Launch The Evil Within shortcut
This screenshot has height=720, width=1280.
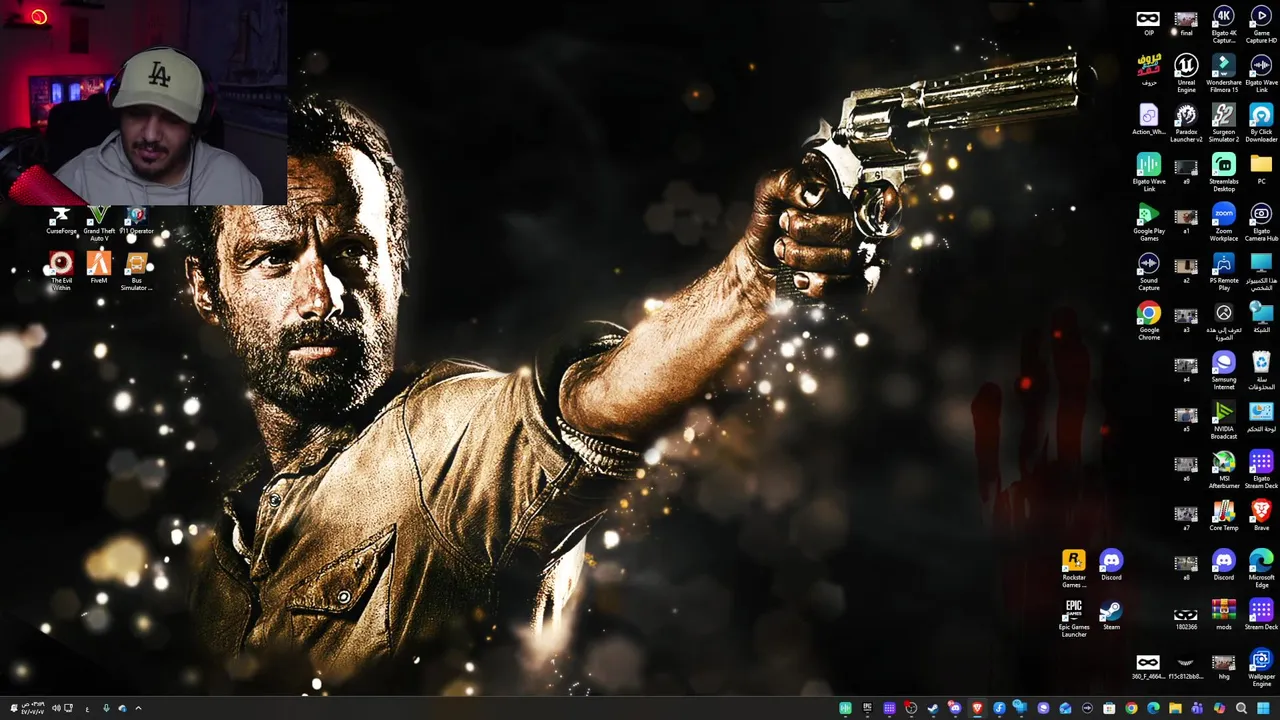(x=61, y=271)
